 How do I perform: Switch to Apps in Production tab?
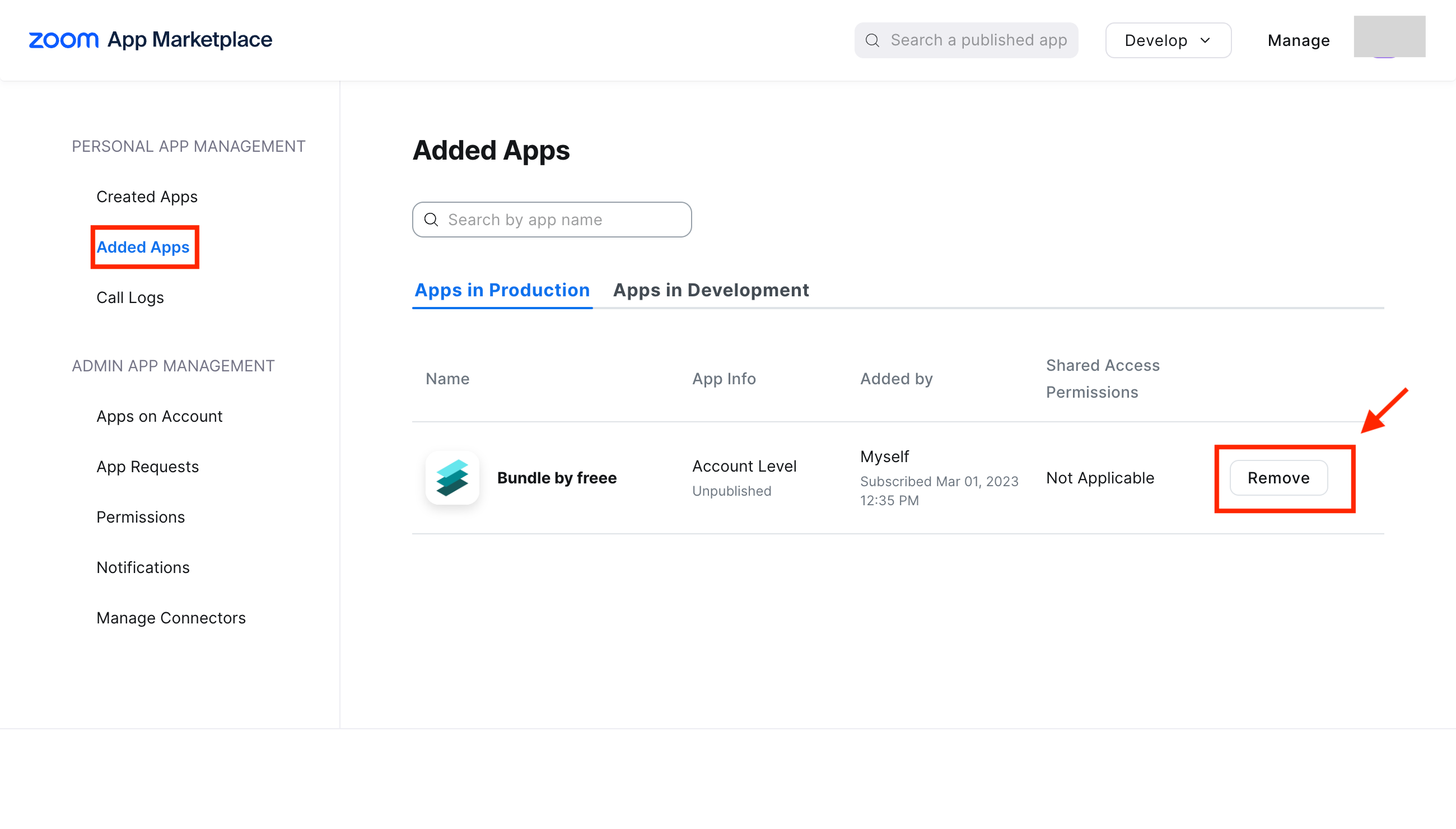click(502, 290)
